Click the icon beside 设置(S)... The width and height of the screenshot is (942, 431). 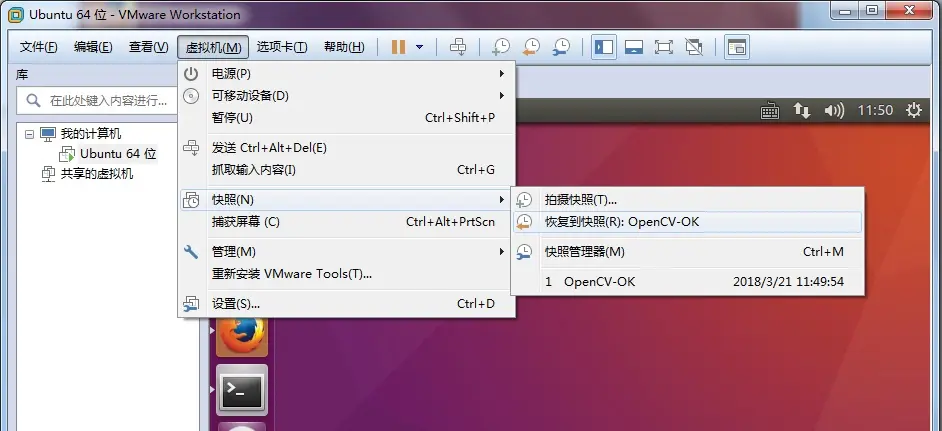tap(191, 304)
